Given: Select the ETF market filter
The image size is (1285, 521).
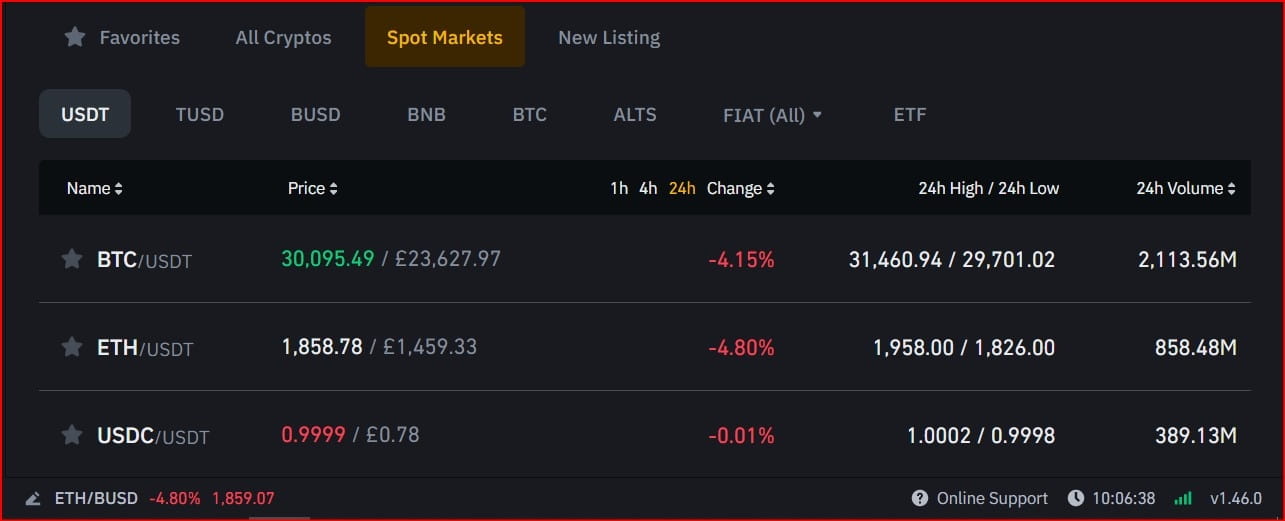Looking at the screenshot, I should point(910,114).
